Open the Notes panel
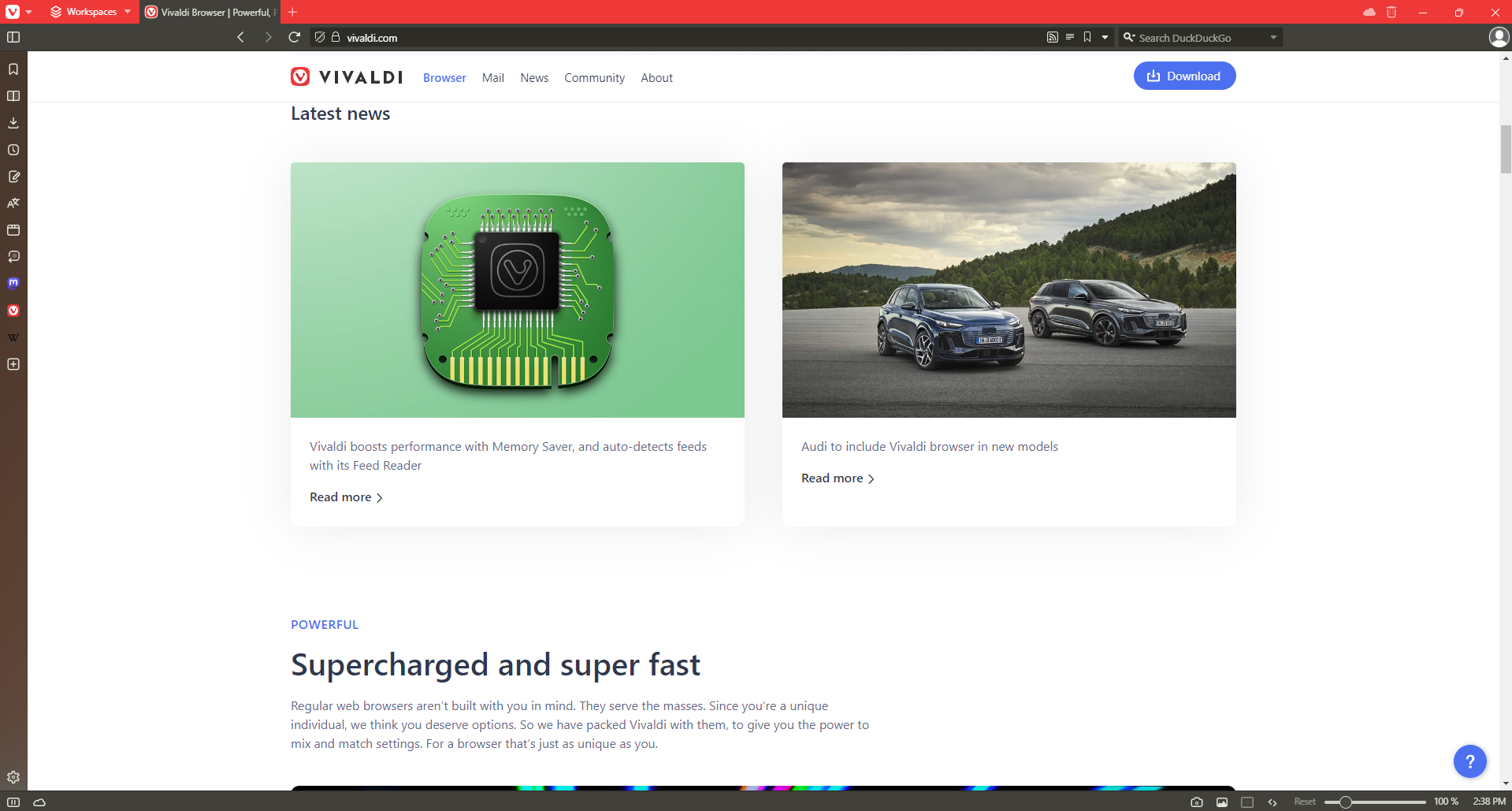Image resolution: width=1512 pixels, height=811 pixels. tap(13, 177)
